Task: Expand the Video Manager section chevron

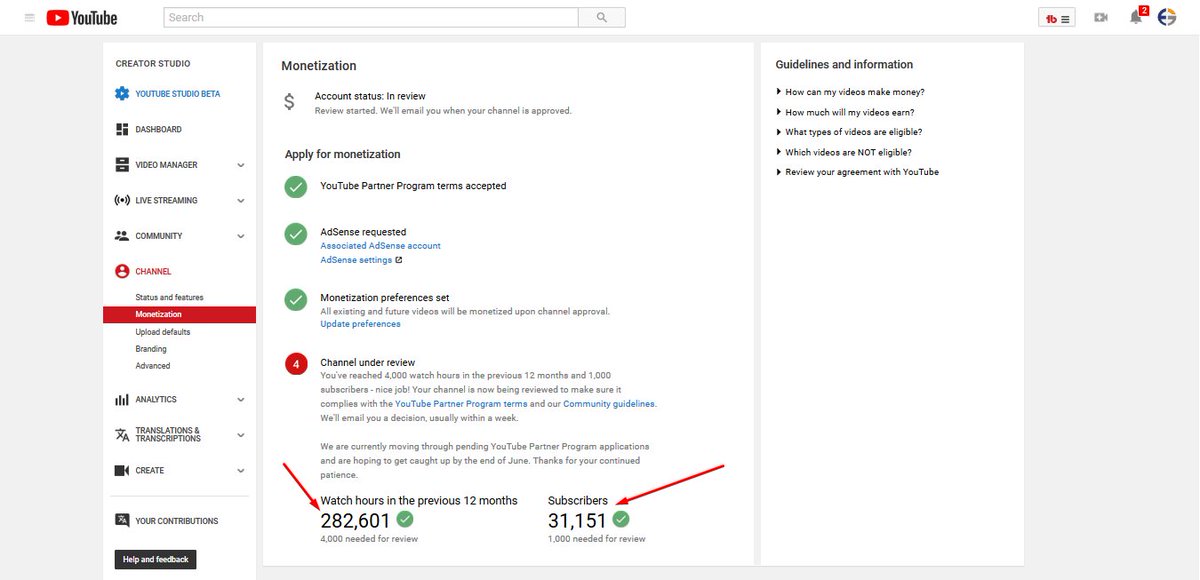Action: (241, 165)
